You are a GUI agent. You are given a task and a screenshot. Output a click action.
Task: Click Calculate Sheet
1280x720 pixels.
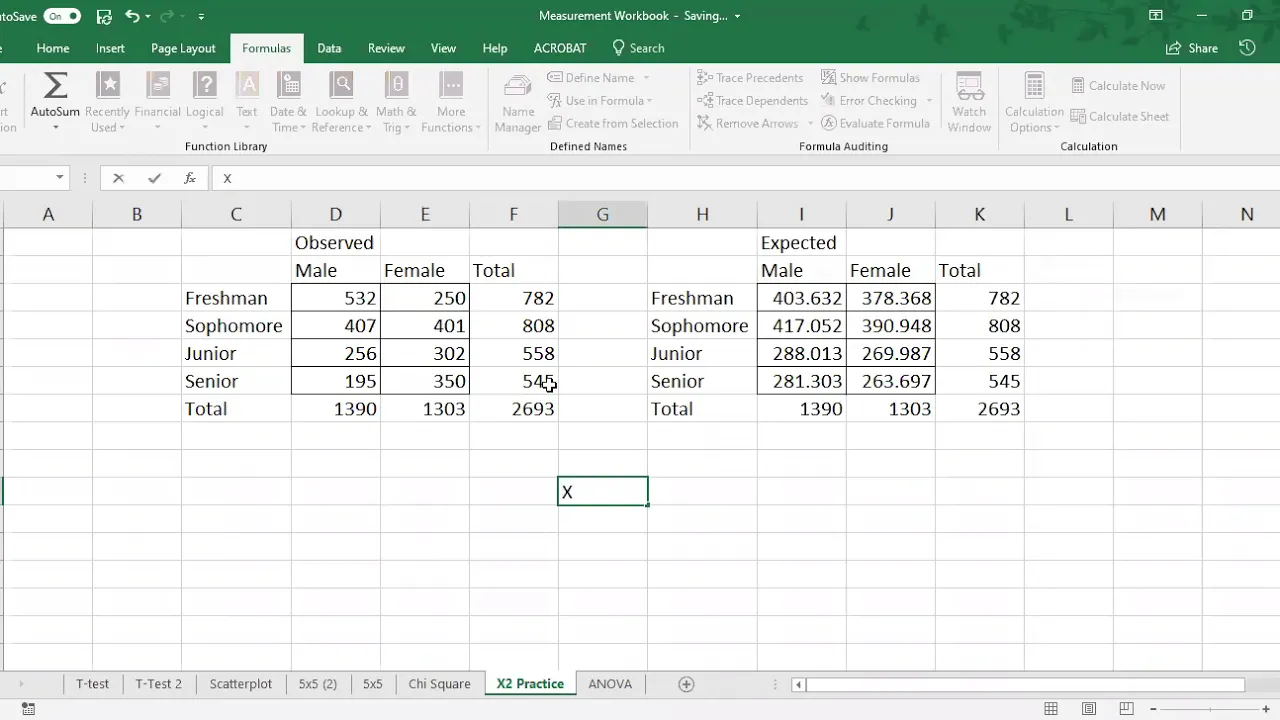pos(1119,117)
